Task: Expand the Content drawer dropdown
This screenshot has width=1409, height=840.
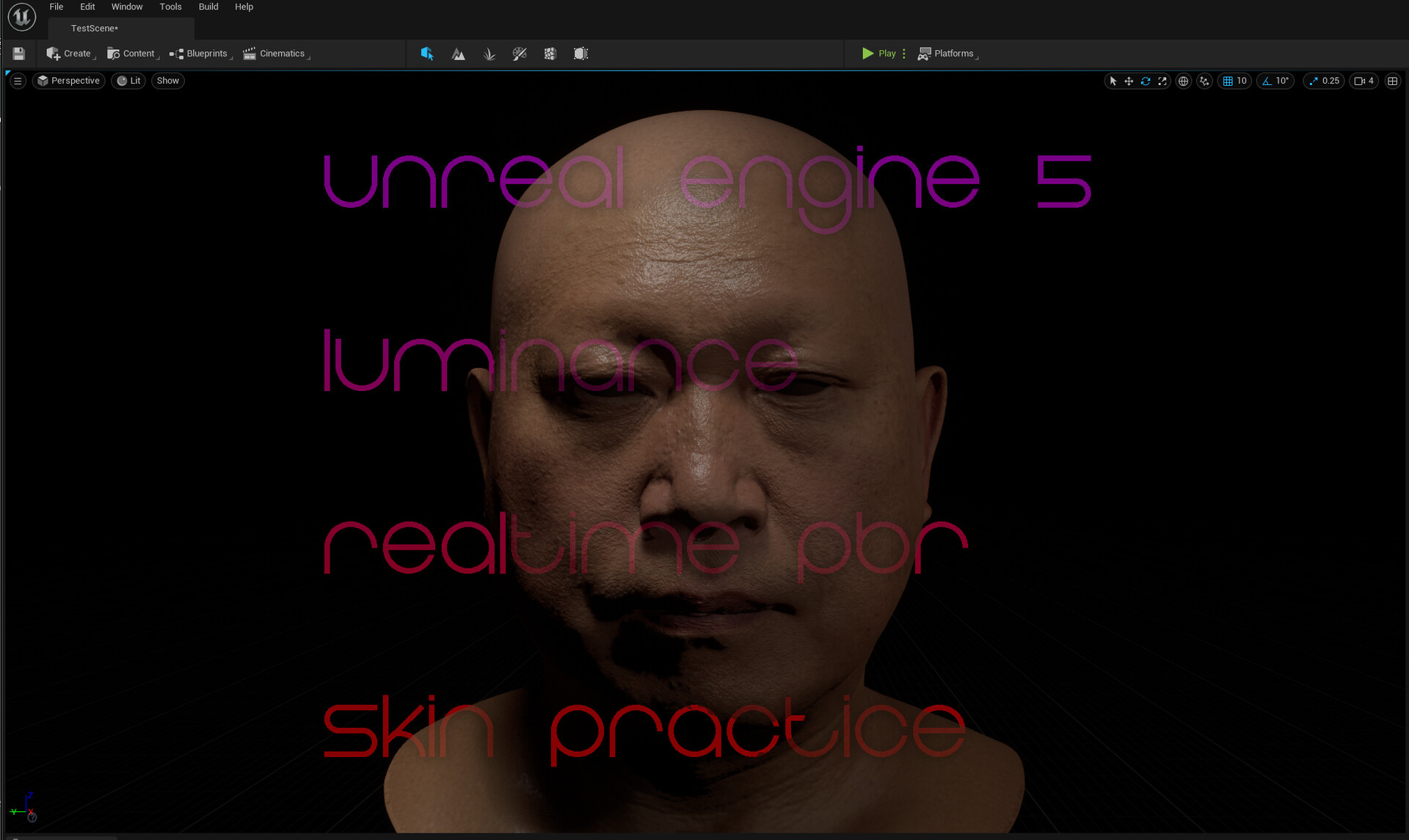Action: [x=133, y=53]
